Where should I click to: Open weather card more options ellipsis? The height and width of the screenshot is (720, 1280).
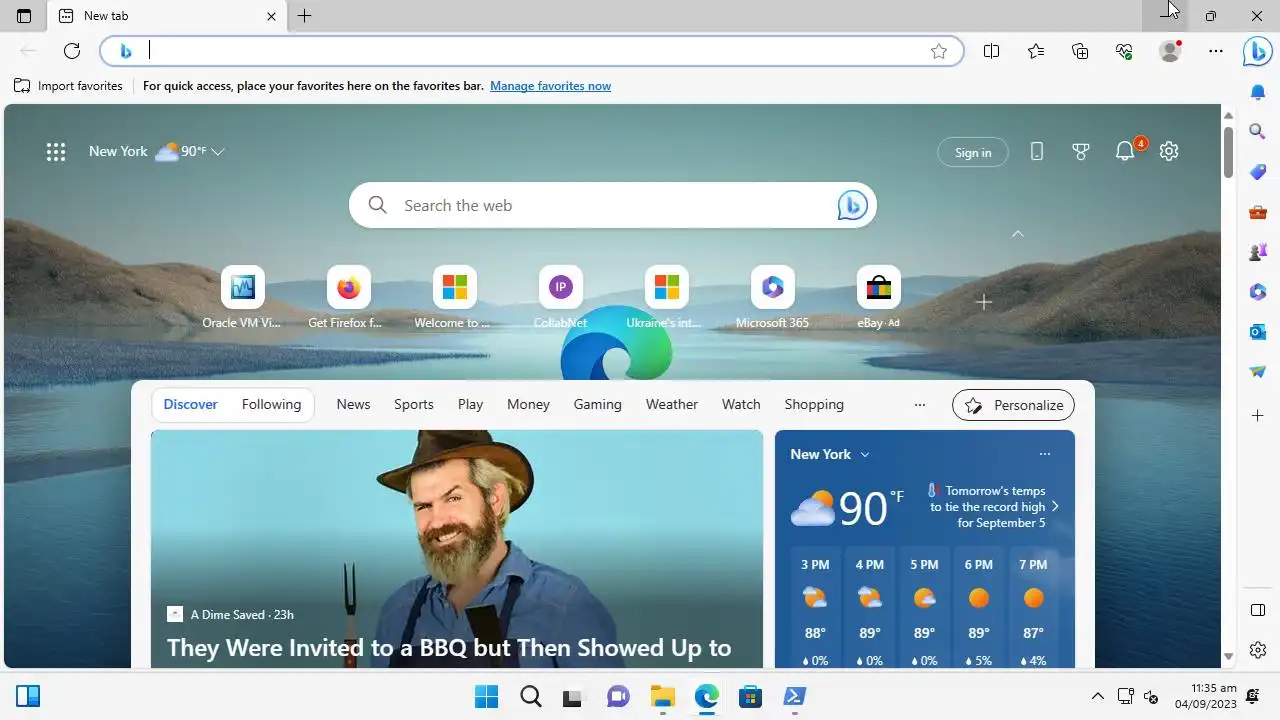pyautogui.click(x=1045, y=454)
